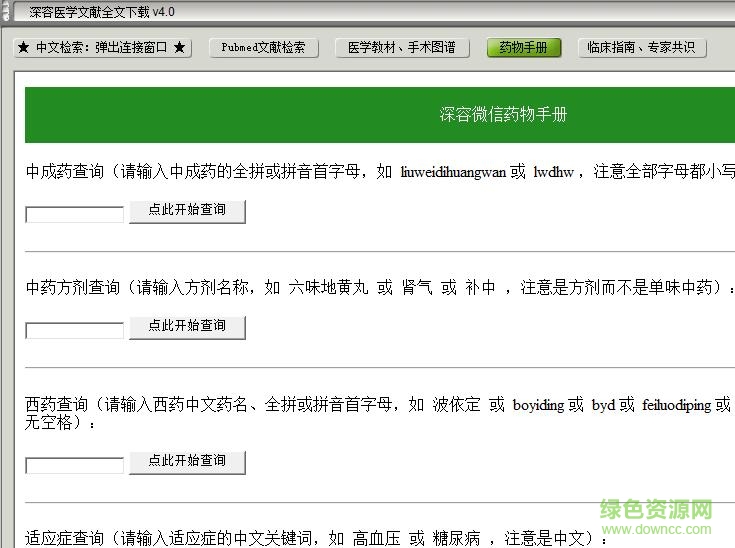Image resolution: width=735 pixels, height=548 pixels.
Task: Open 临床指南、专家共识 section
Action: 642,47
